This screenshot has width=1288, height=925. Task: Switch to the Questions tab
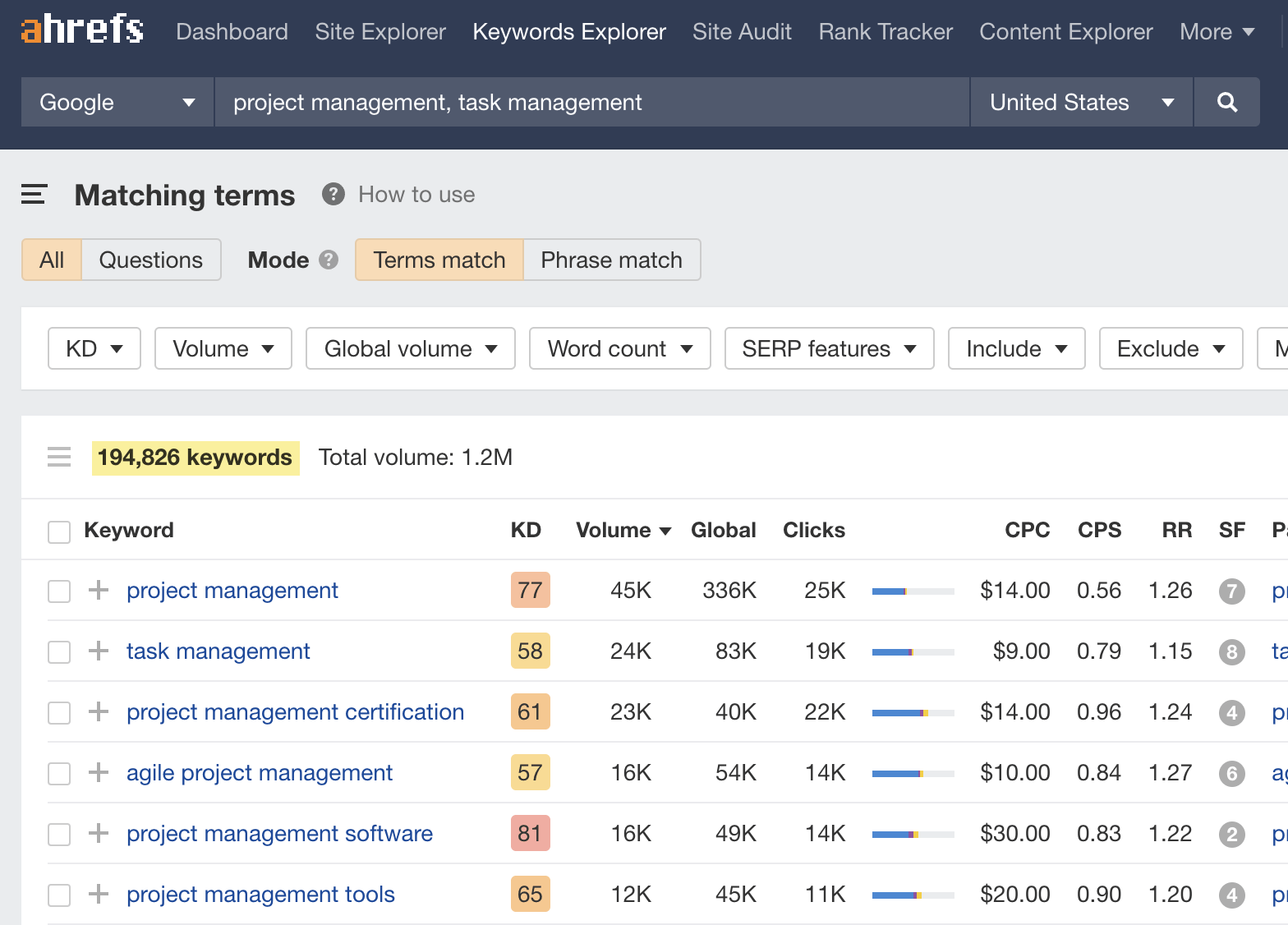tap(150, 260)
